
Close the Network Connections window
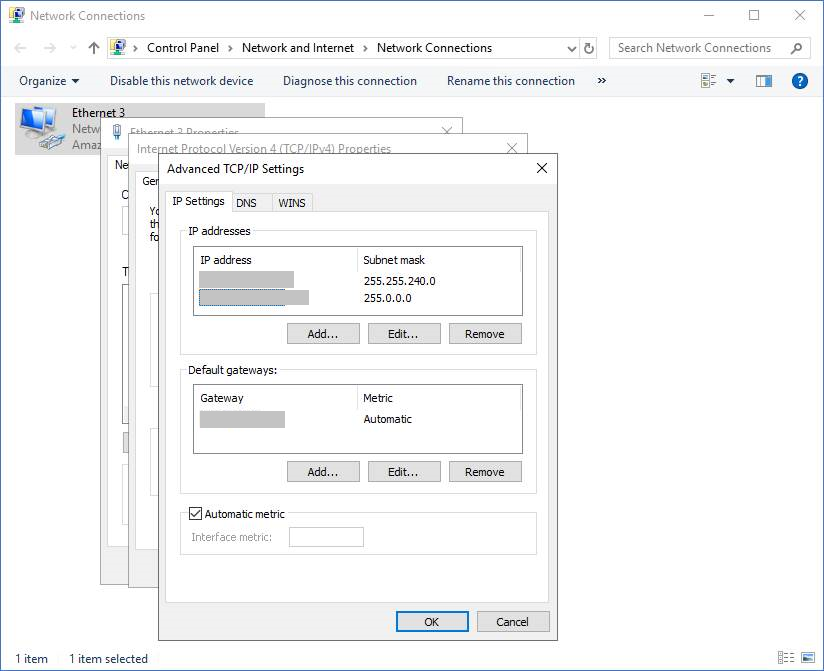(799, 15)
